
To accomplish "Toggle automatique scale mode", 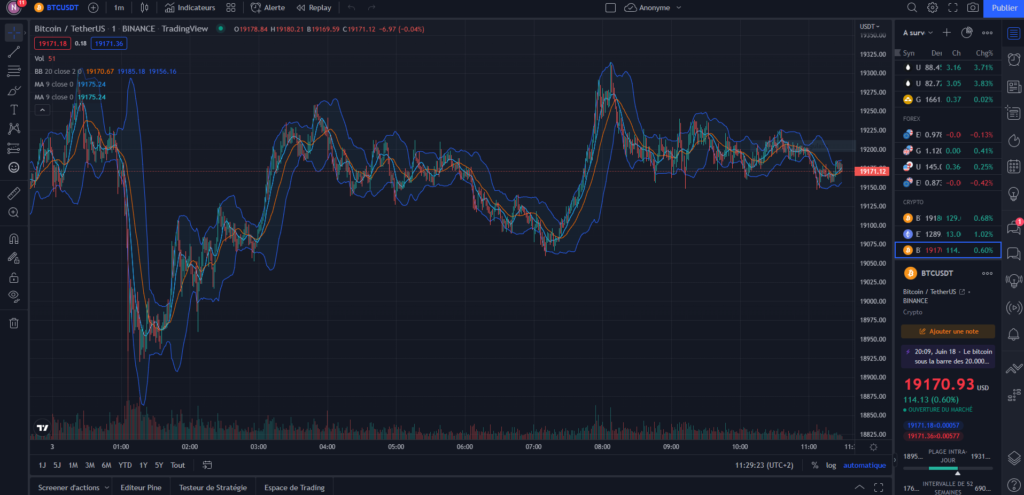I will coord(865,465).
